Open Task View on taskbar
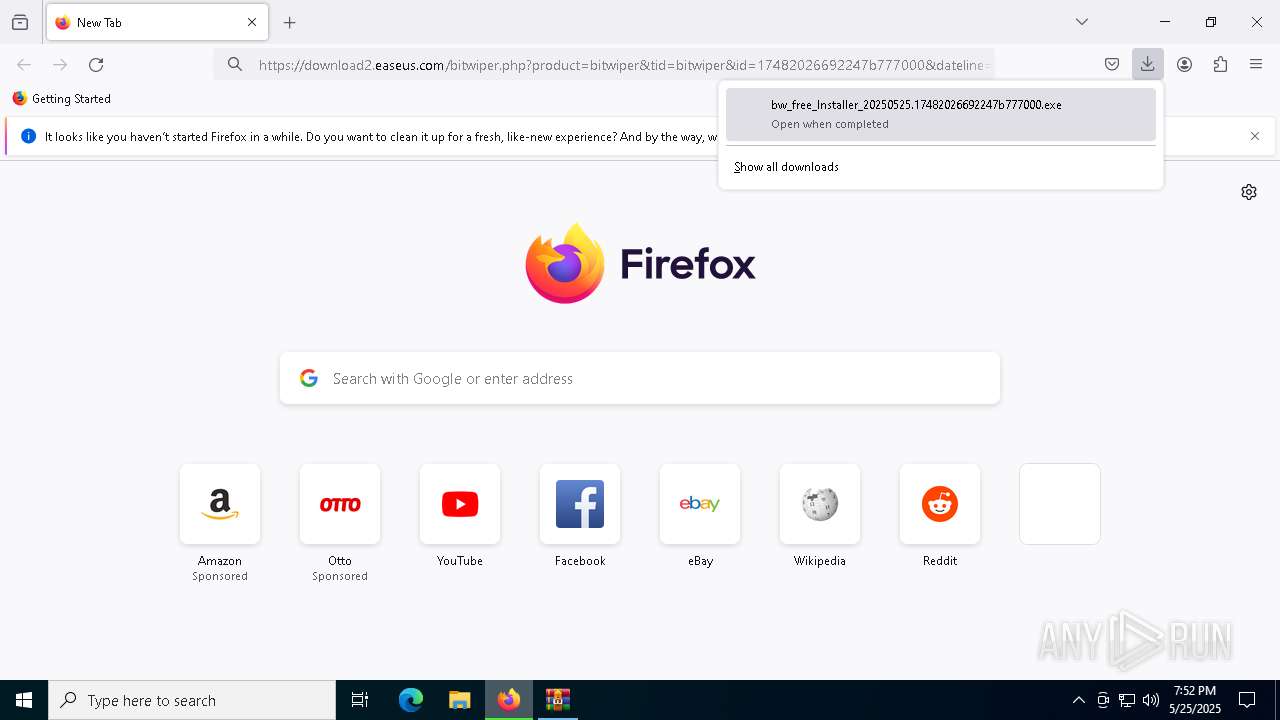Screen dimensions: 1280x720 point(360,700)
